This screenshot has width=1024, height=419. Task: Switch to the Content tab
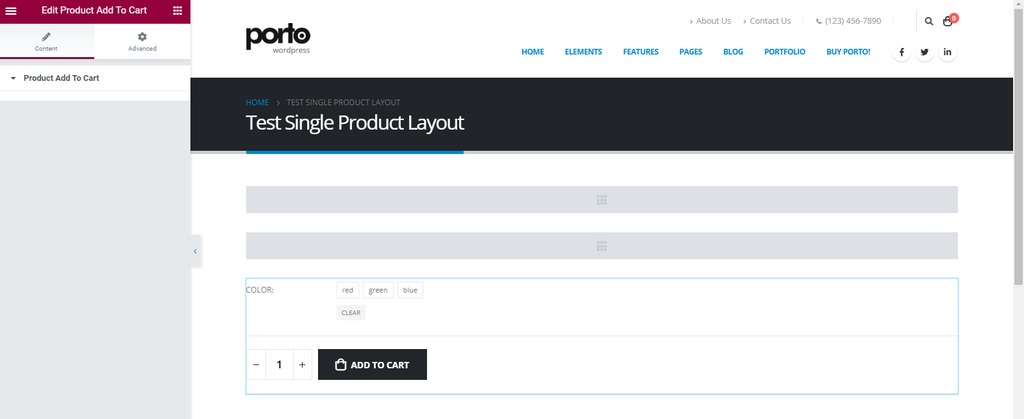point(46,42)
